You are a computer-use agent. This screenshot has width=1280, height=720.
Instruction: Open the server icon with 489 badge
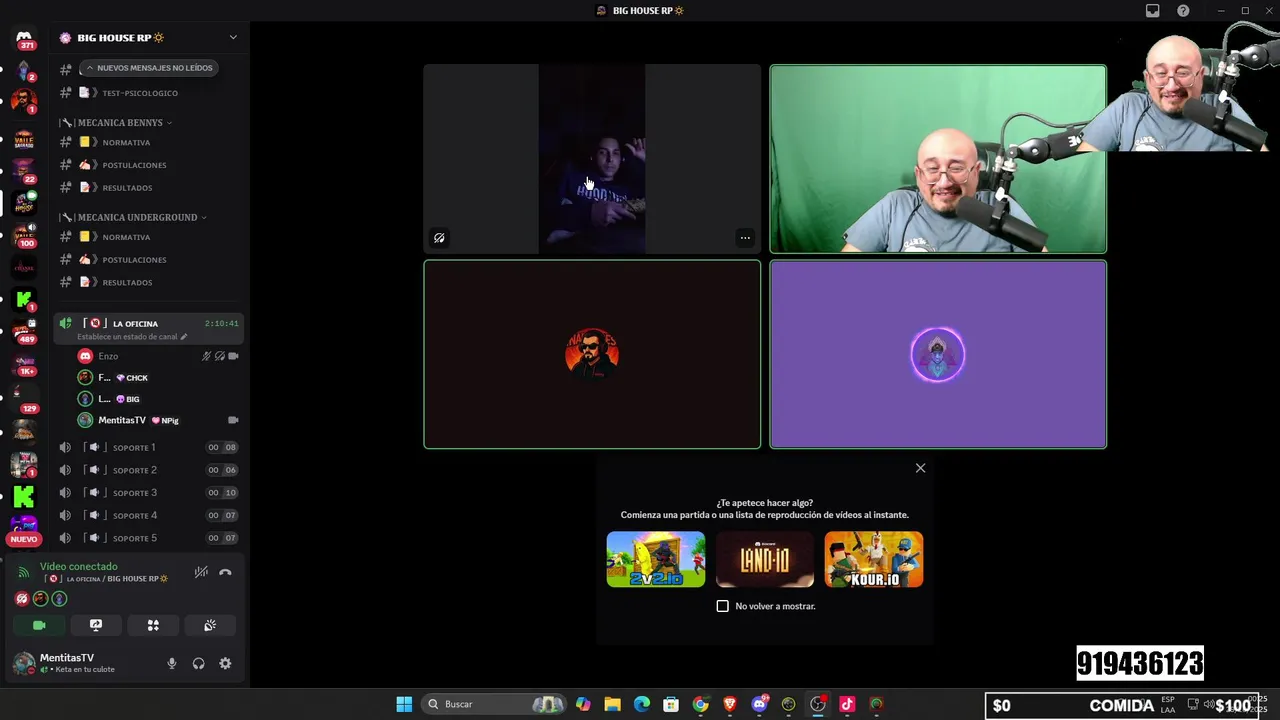24,331
